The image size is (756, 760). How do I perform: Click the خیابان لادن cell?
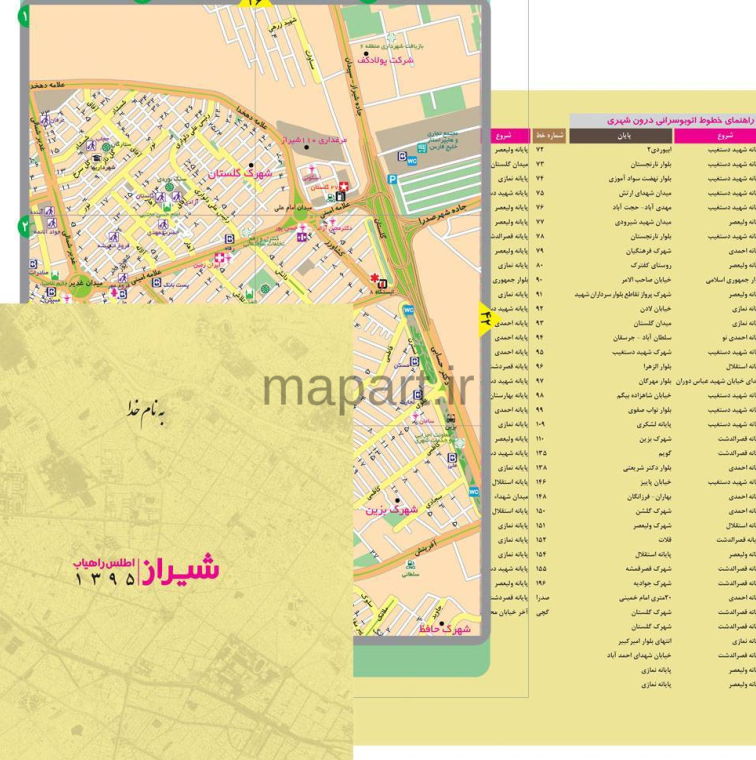(x=655, y=309)
